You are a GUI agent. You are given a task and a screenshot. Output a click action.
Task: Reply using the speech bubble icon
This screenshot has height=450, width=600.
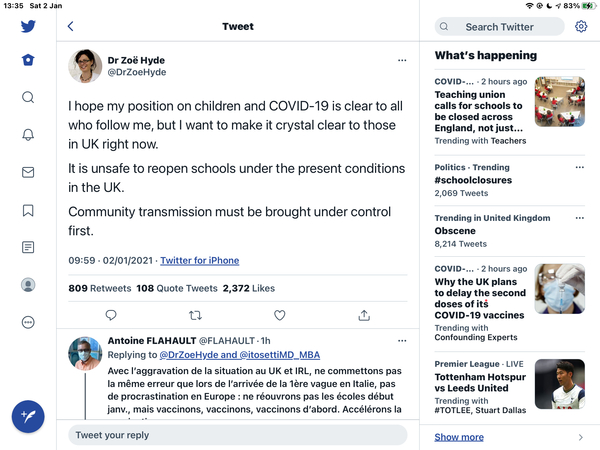111,315
